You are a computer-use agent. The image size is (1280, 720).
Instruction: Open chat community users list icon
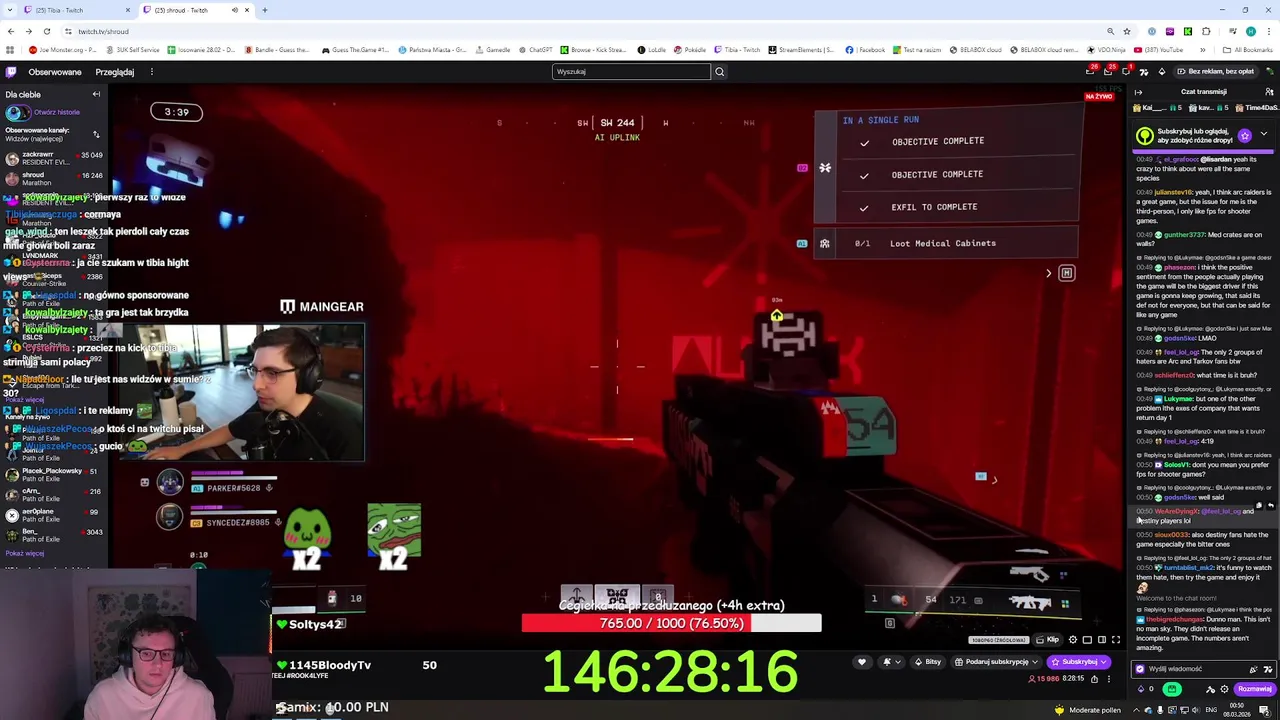(x=1269, y=92)
